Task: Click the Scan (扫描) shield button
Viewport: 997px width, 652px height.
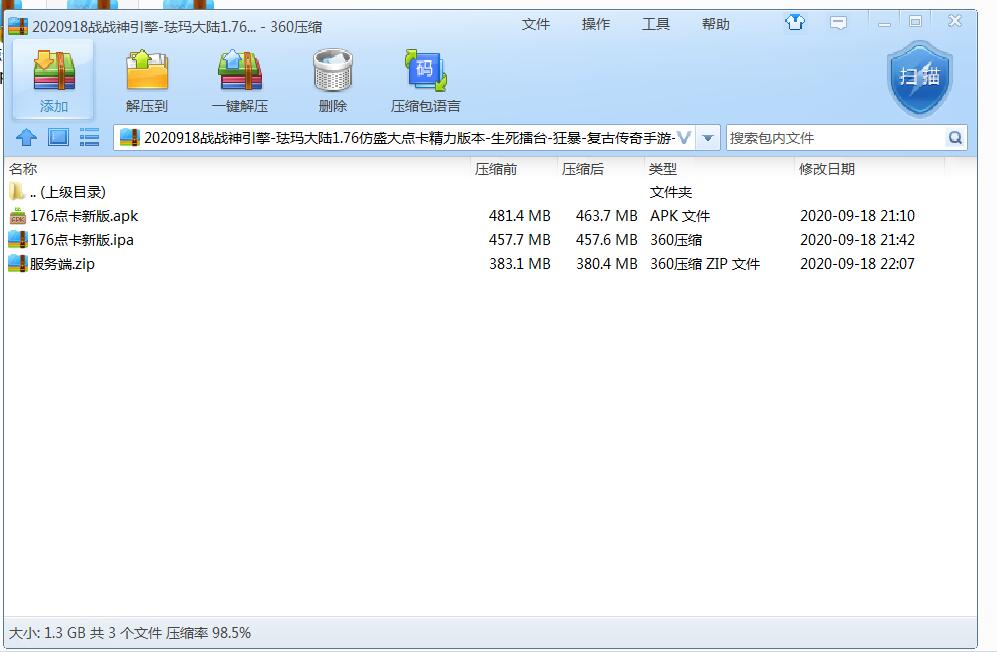Action: (919, 77)
